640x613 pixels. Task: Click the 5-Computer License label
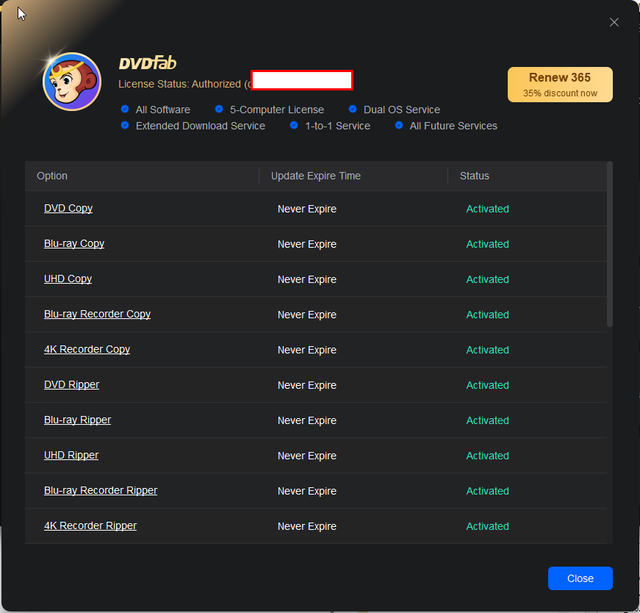point(277,110)
